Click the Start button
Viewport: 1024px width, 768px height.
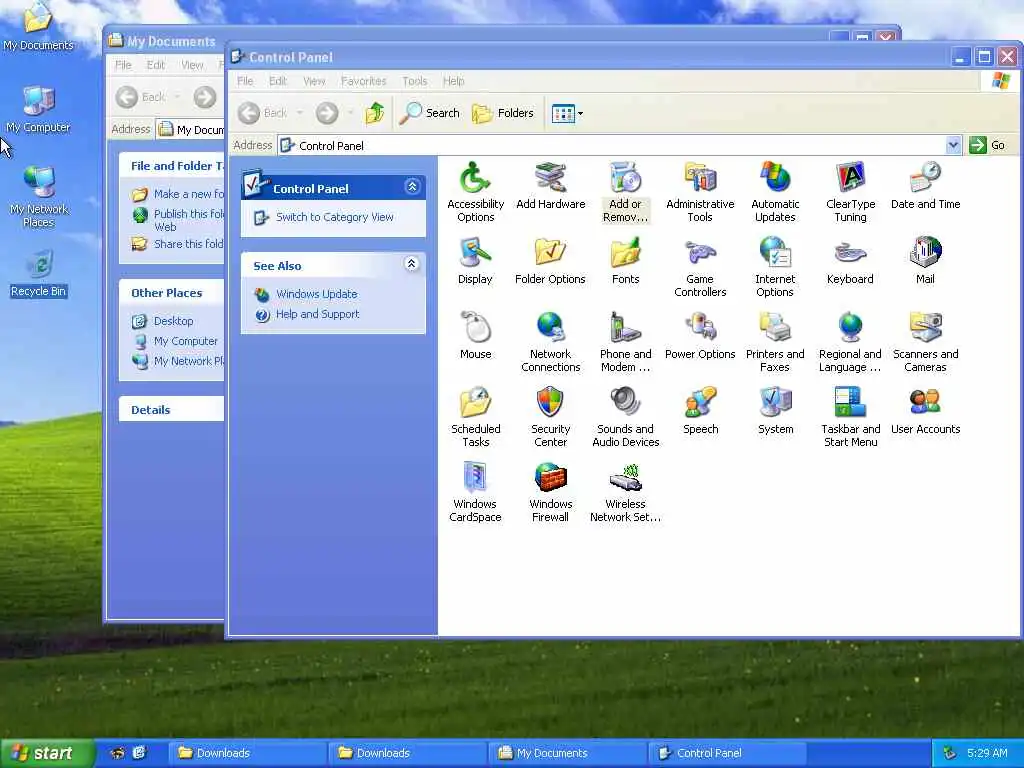click(46, 753)
